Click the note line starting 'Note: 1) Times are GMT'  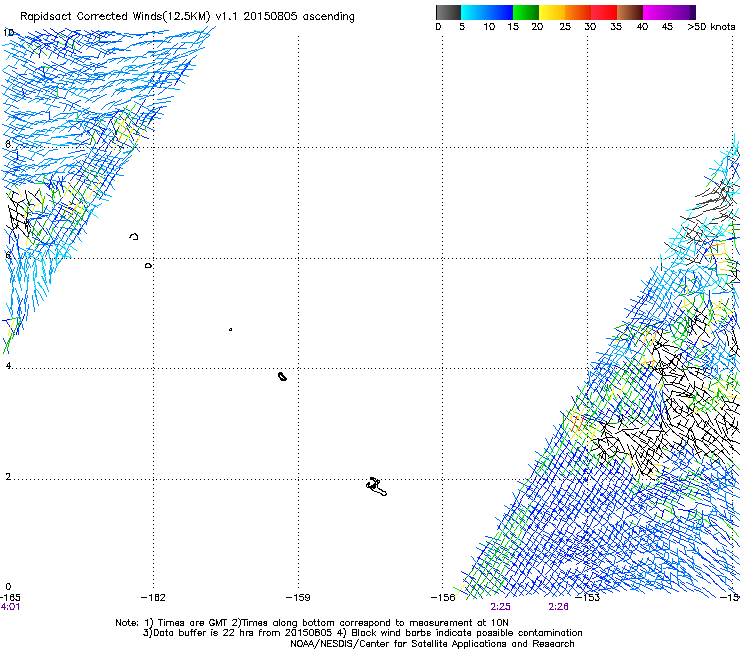click(312, 623)
